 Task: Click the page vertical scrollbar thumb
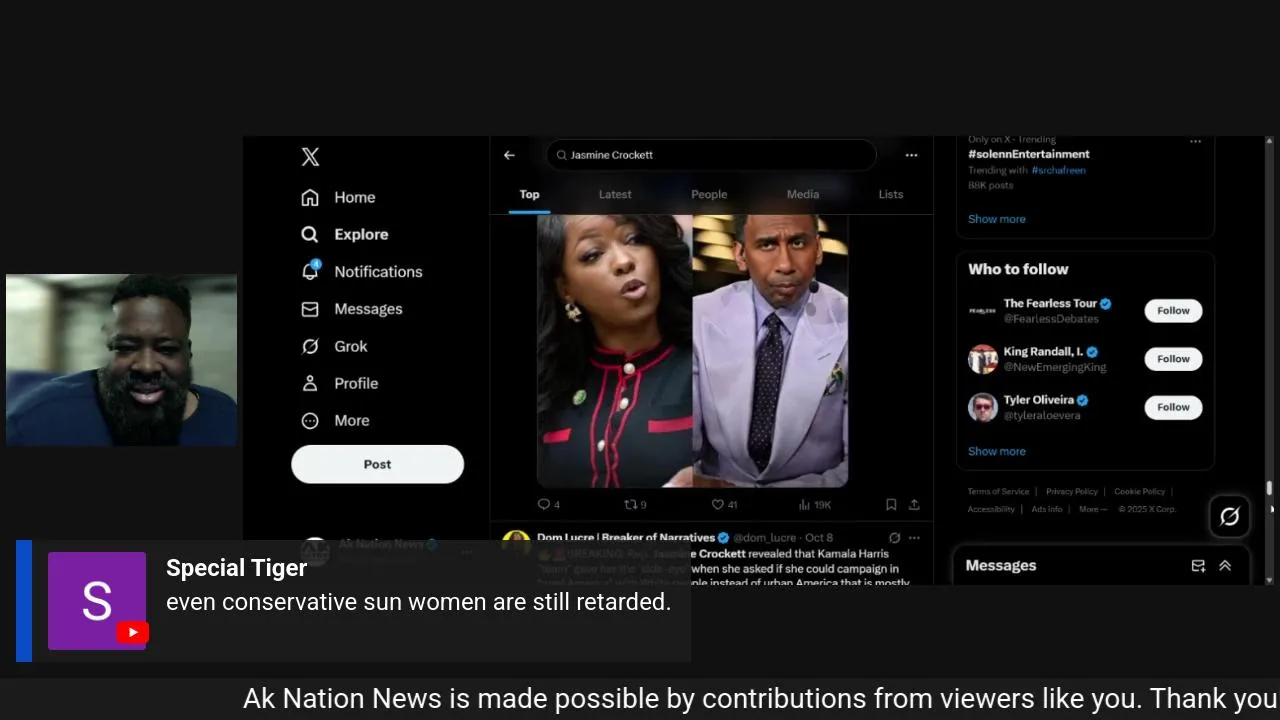click(x=1270, y=488)
